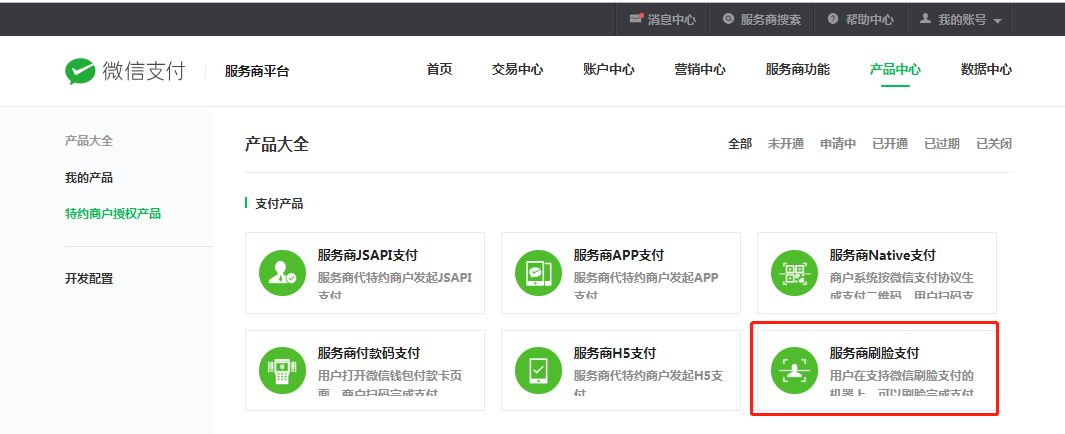Switch to 营销中心 tab
The height and width of the screenshot is (434, 1065).
(700, 69)
